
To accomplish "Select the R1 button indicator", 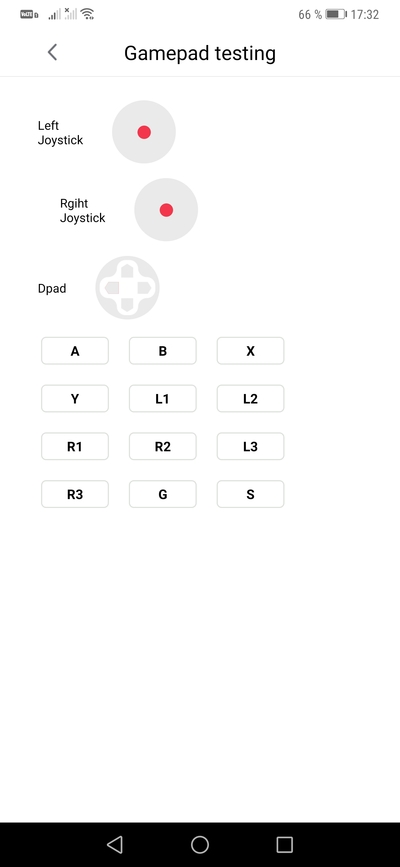I will click(x=75, y=446).
